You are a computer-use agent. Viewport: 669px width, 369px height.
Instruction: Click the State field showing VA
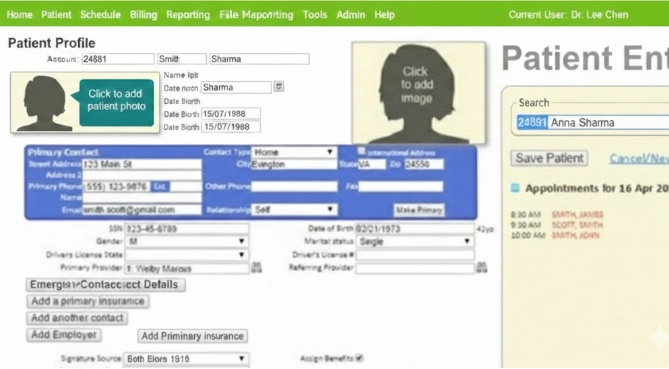tap(372, 164)
